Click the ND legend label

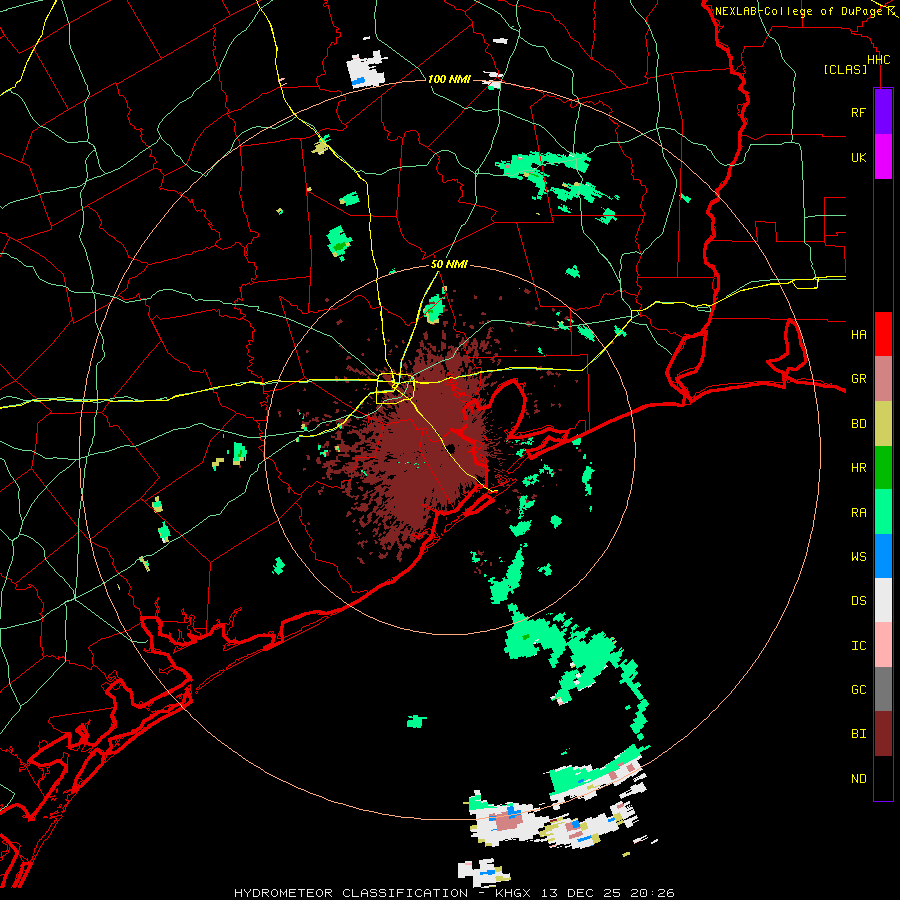(x=858, y=779)
